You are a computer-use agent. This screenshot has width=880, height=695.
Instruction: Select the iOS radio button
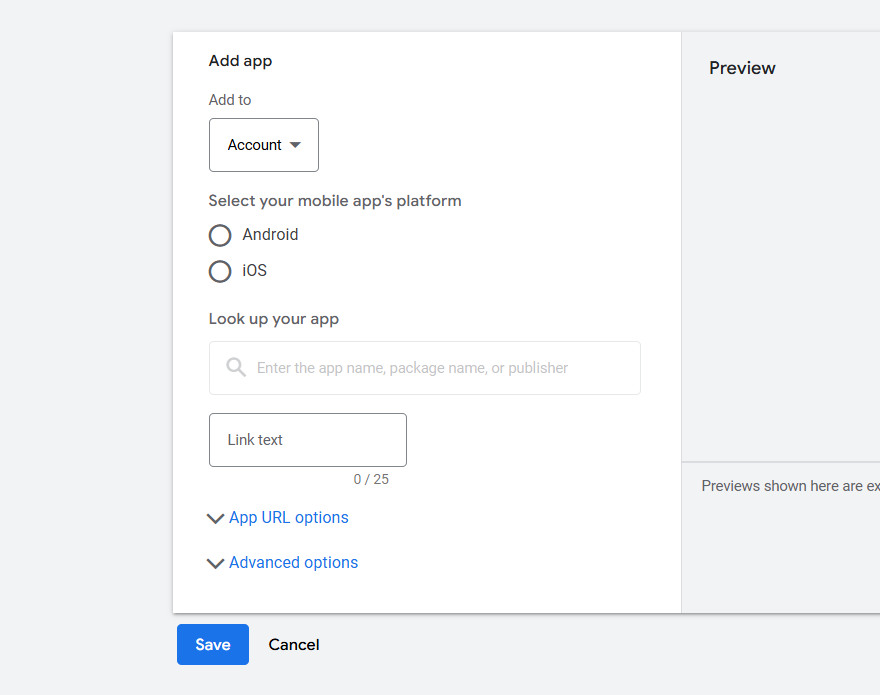coord(220,271)
